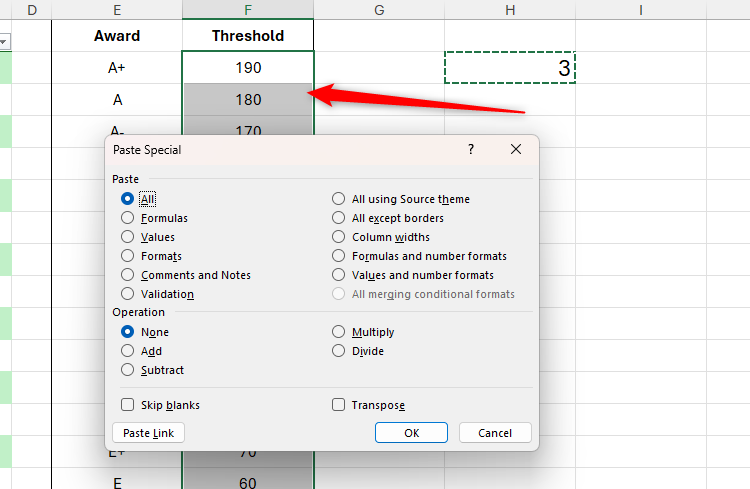The width and height of the screenshot is (750, 489).
Task: Open the filter dropdown arrow at left edge
Action: (3, 42)
